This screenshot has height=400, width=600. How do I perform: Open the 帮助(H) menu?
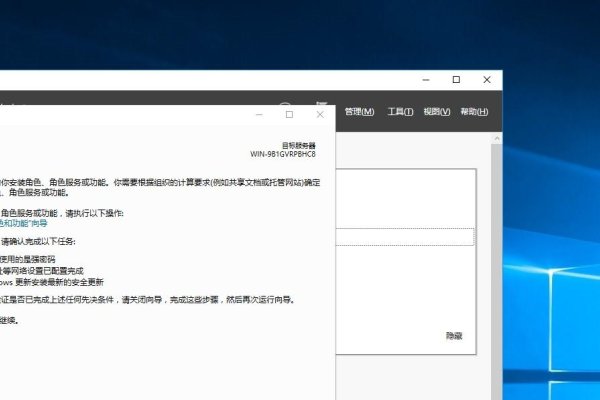(x=474, y=111)
